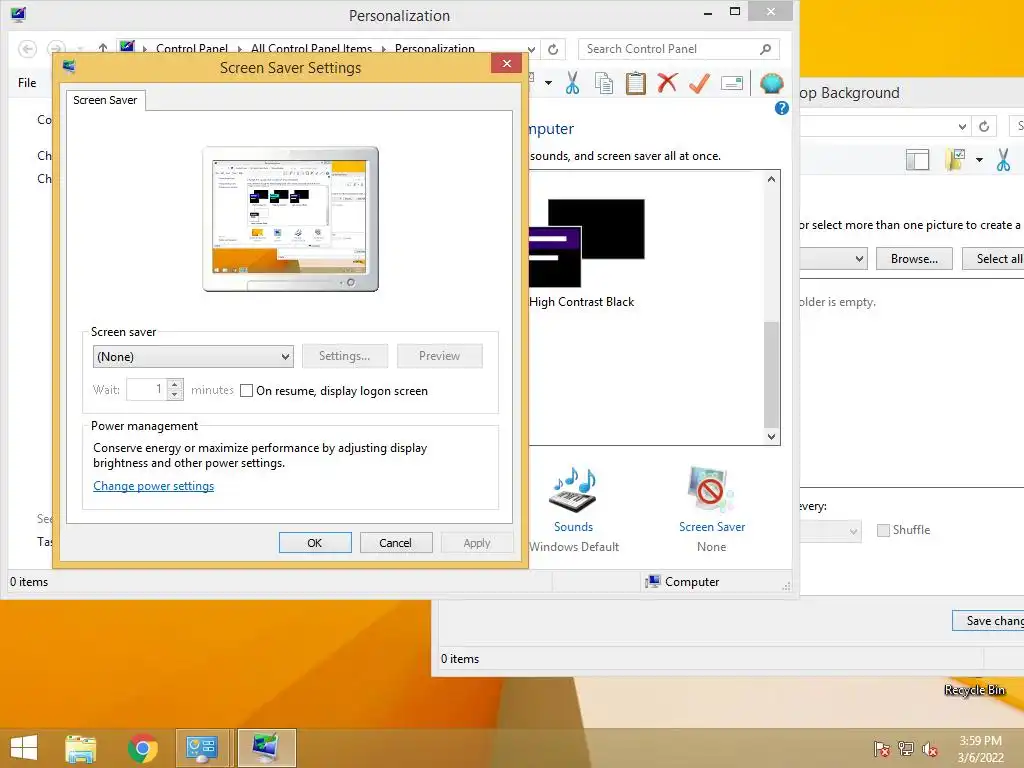Expand the folder options dropdown arrow in Desktop Background

point(979,160)
